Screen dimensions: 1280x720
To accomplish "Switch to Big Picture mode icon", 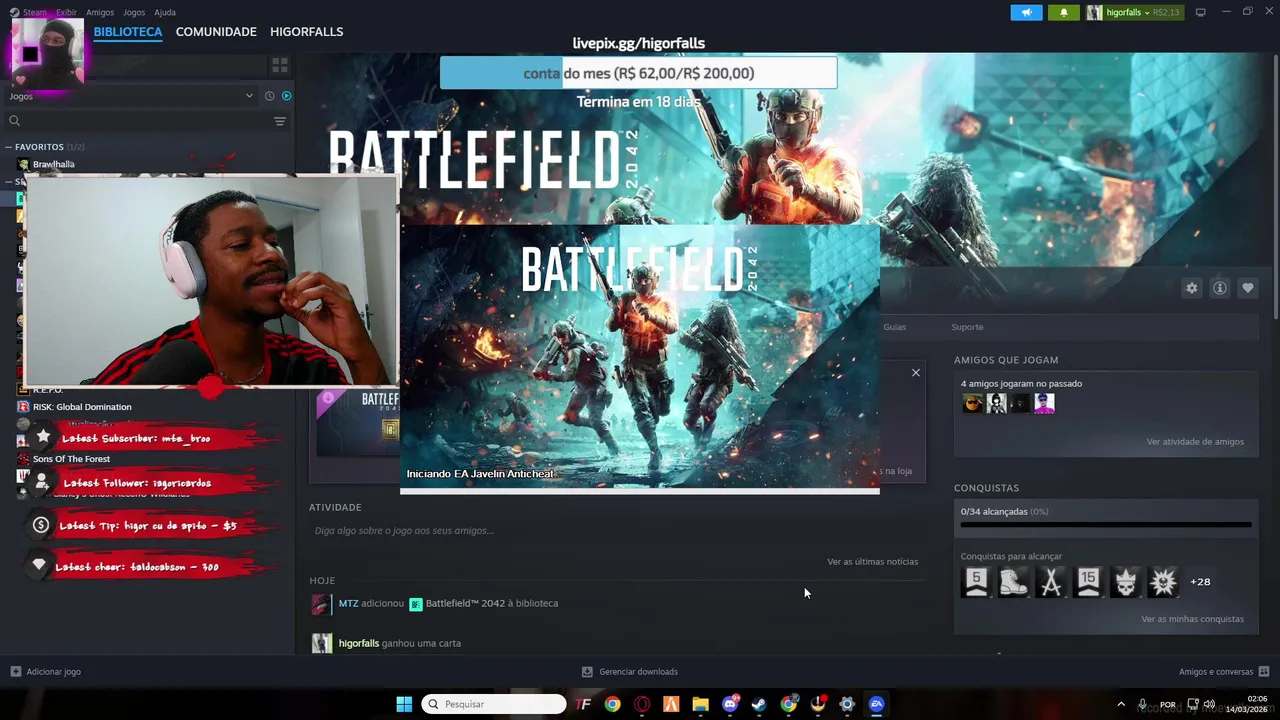I will tap(1200, 12).
